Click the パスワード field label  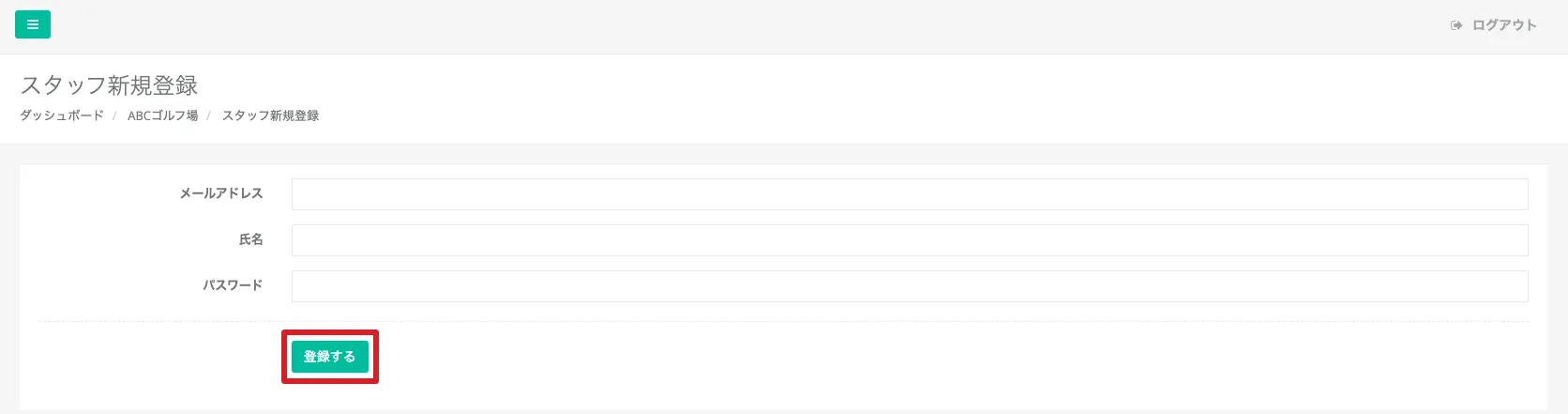click(x=233, y=284)
